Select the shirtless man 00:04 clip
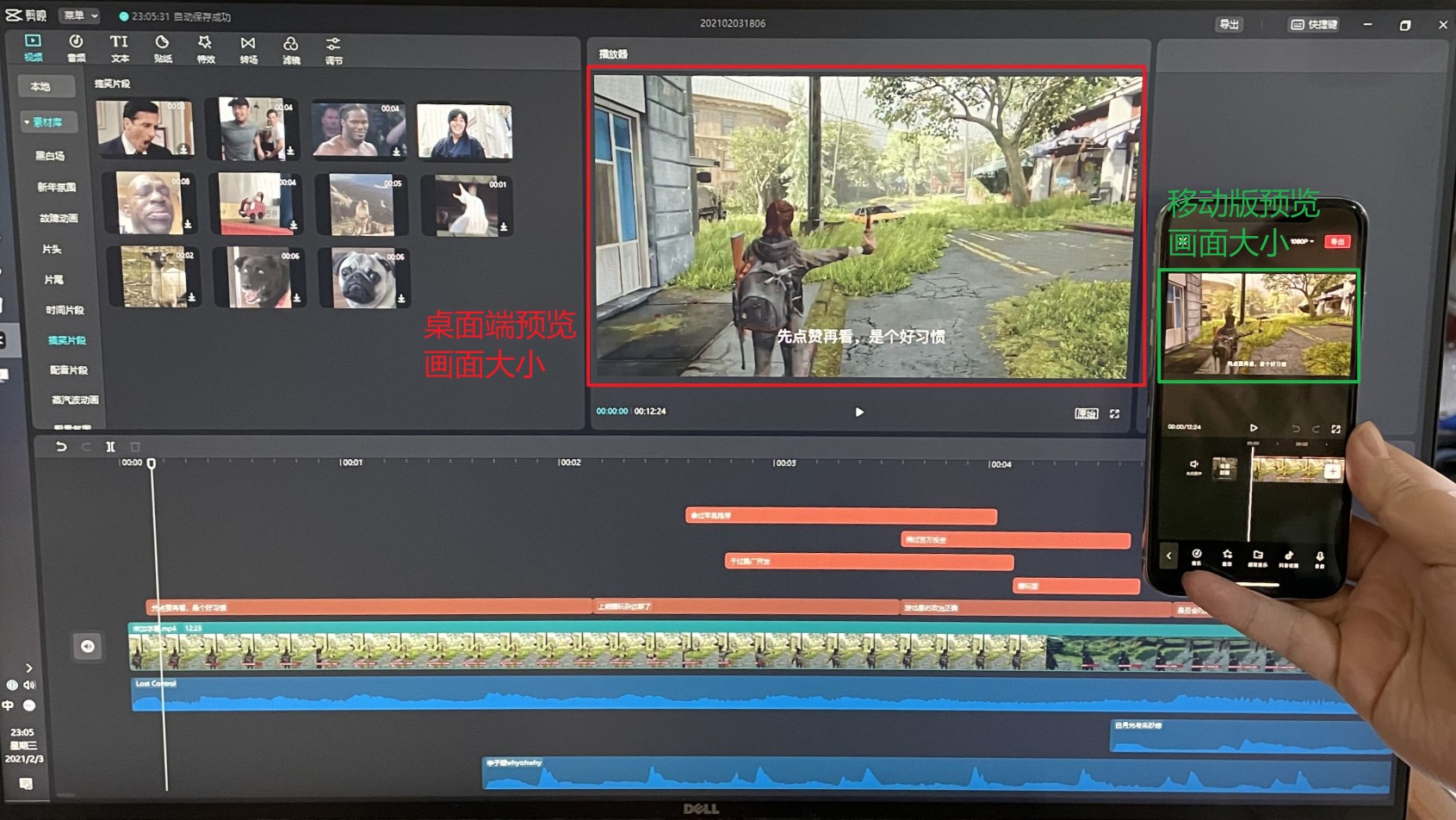The image size is (1456, 820). click(359, 129)
